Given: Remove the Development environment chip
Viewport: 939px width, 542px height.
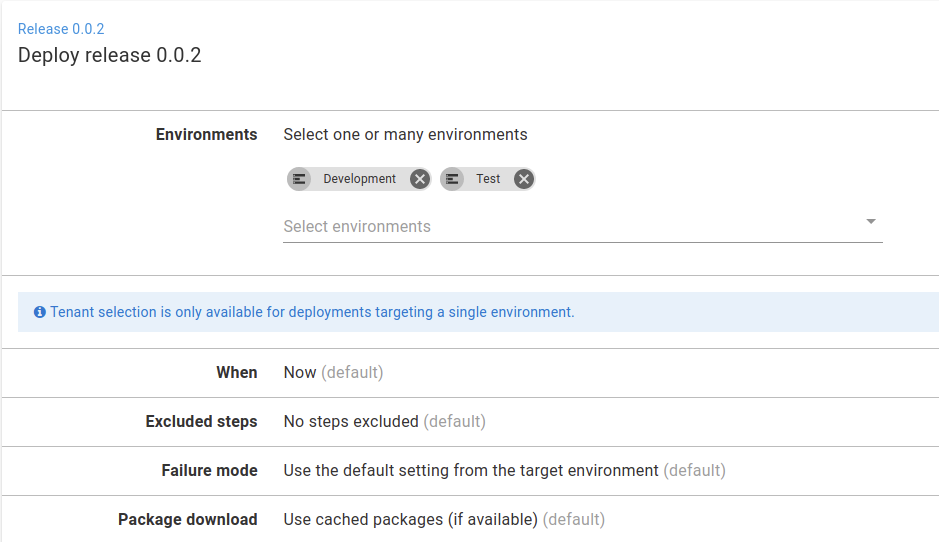Looking at the screenshot, I should coord(420,179).
